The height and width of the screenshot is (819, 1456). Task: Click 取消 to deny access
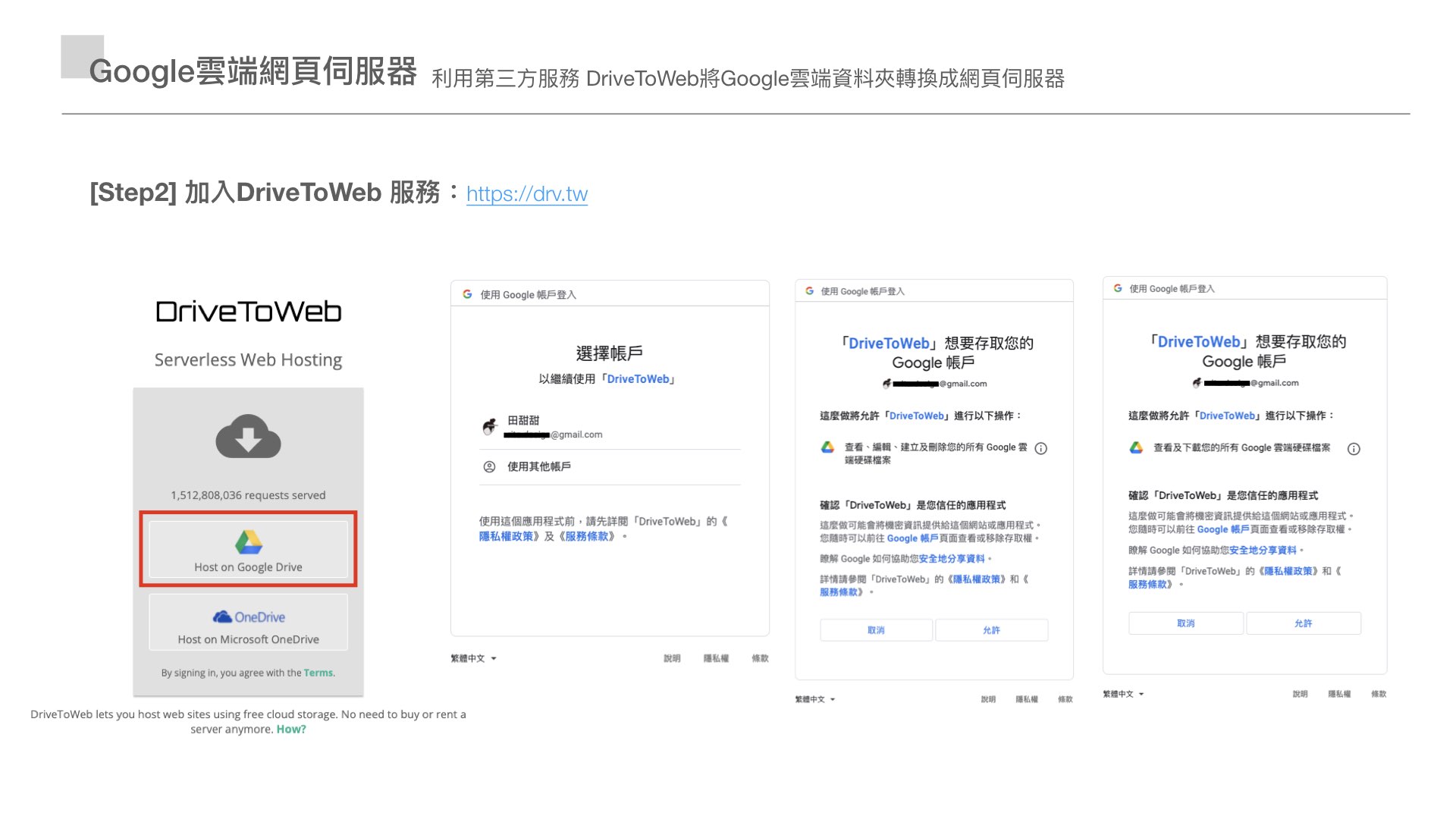(x=876, y=629)
